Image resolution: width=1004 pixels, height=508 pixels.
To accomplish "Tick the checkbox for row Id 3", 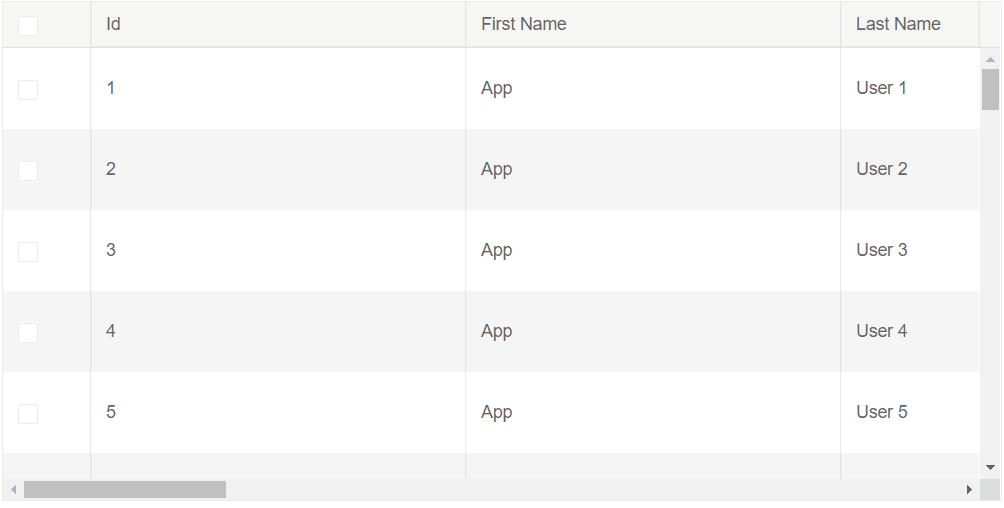I will pos(28,252).
